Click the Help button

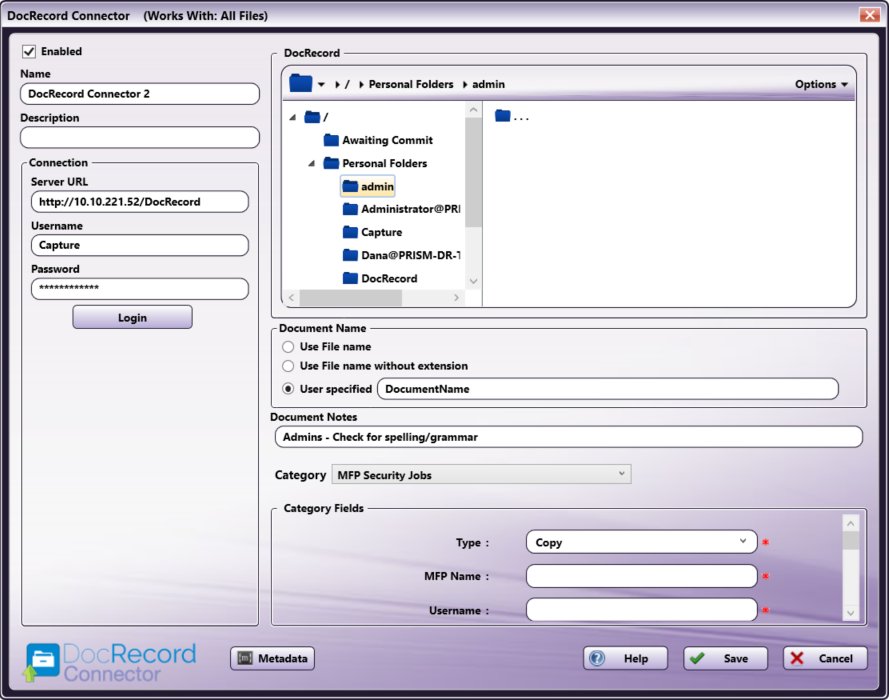625,658
